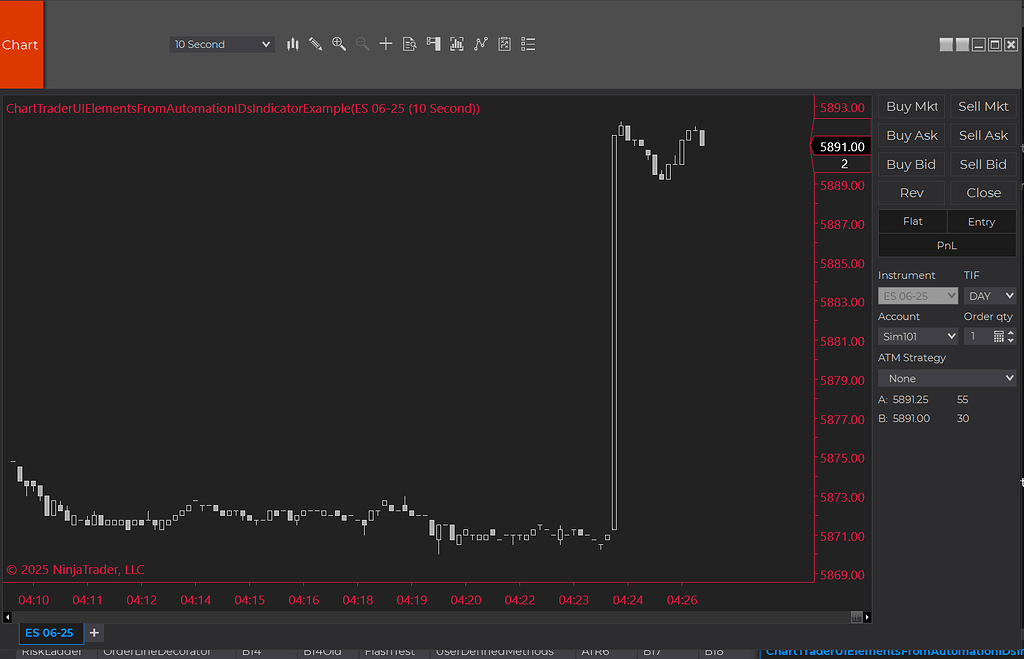Image resolution: width=1024 pixels, height=659 pixels.
Task: Toggle the PnL display
Action: 946,245
